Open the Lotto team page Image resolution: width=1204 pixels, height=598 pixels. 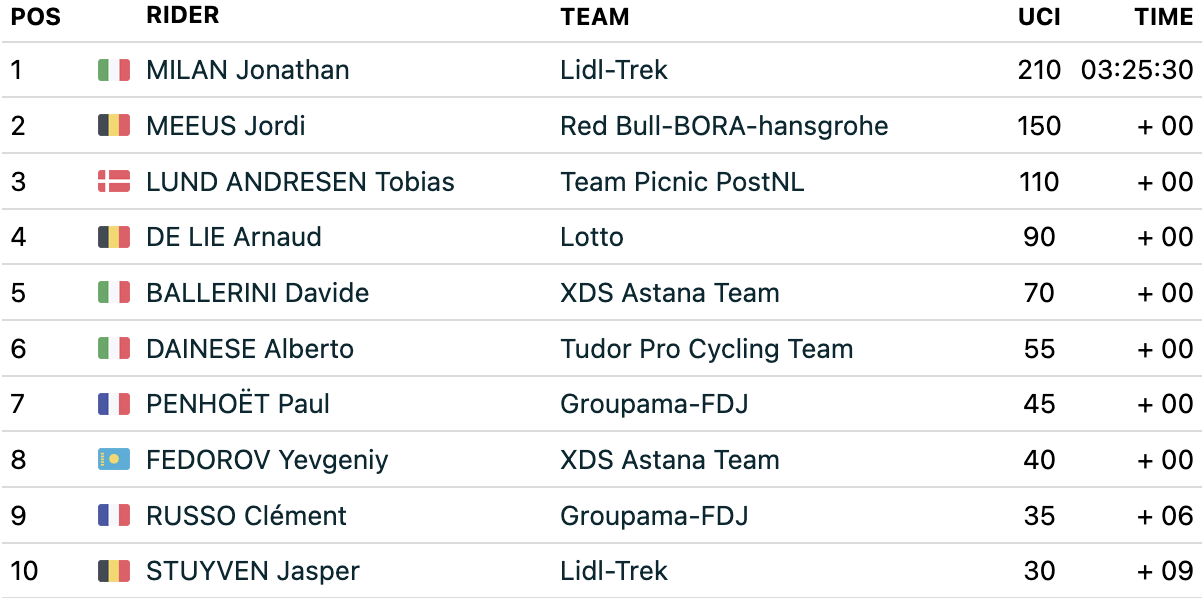coord(592,237)
